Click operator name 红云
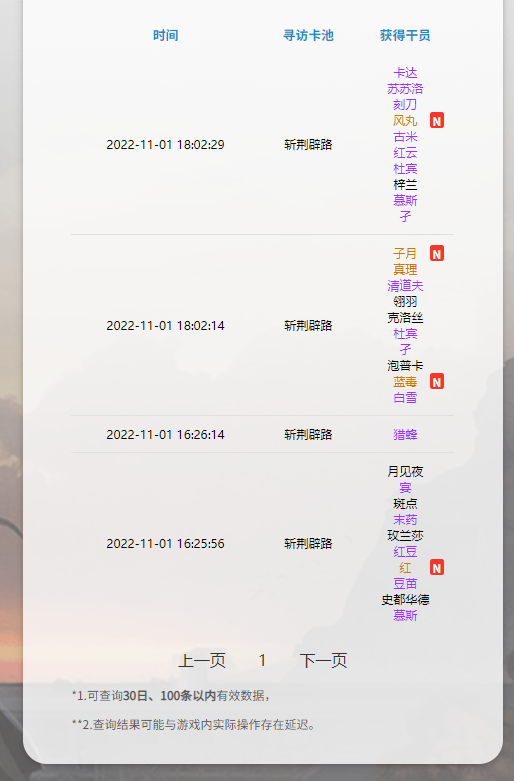This screenshot has width=514, height=781. [x=405, y=152]
